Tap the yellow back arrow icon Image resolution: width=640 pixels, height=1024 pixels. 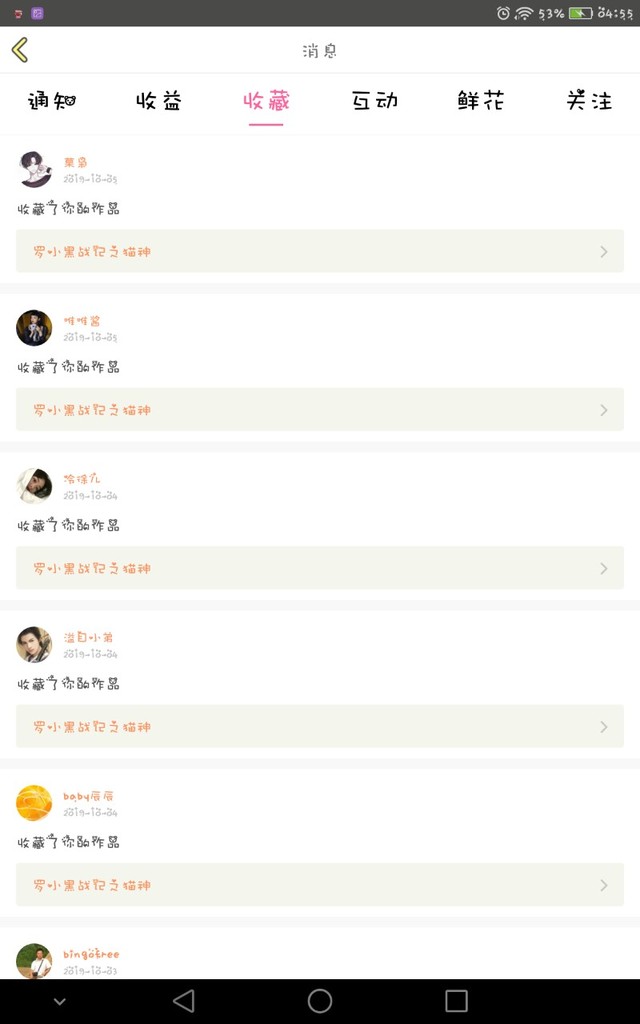(20, 50)
